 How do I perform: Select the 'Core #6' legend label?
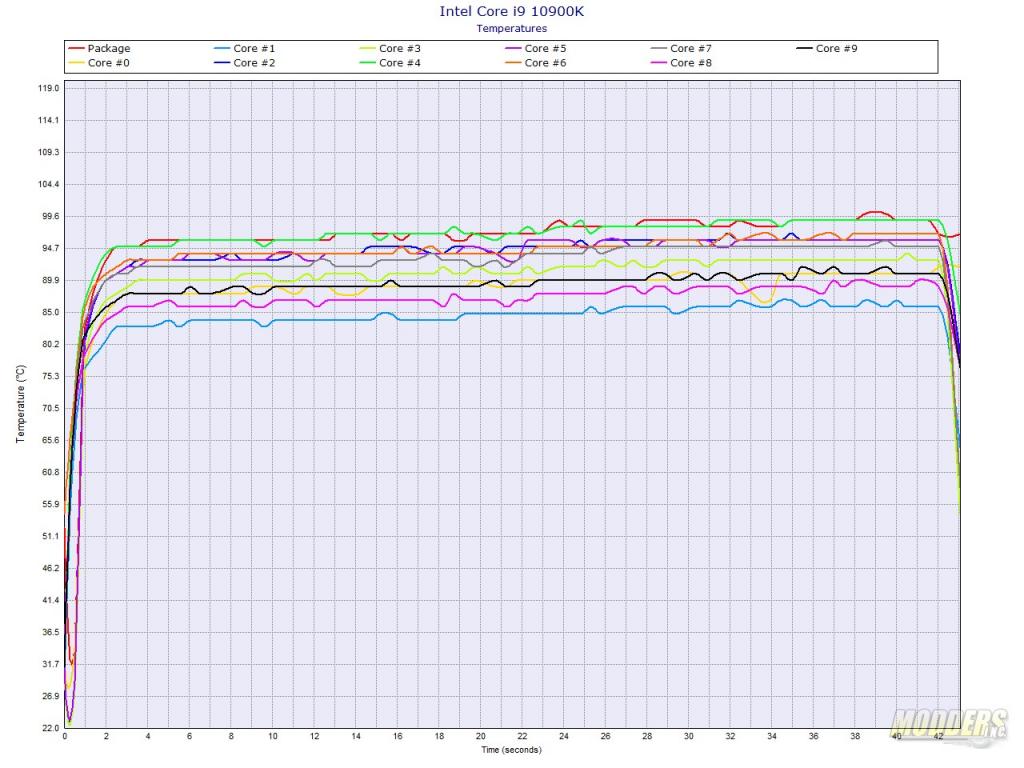pos(545,63)
